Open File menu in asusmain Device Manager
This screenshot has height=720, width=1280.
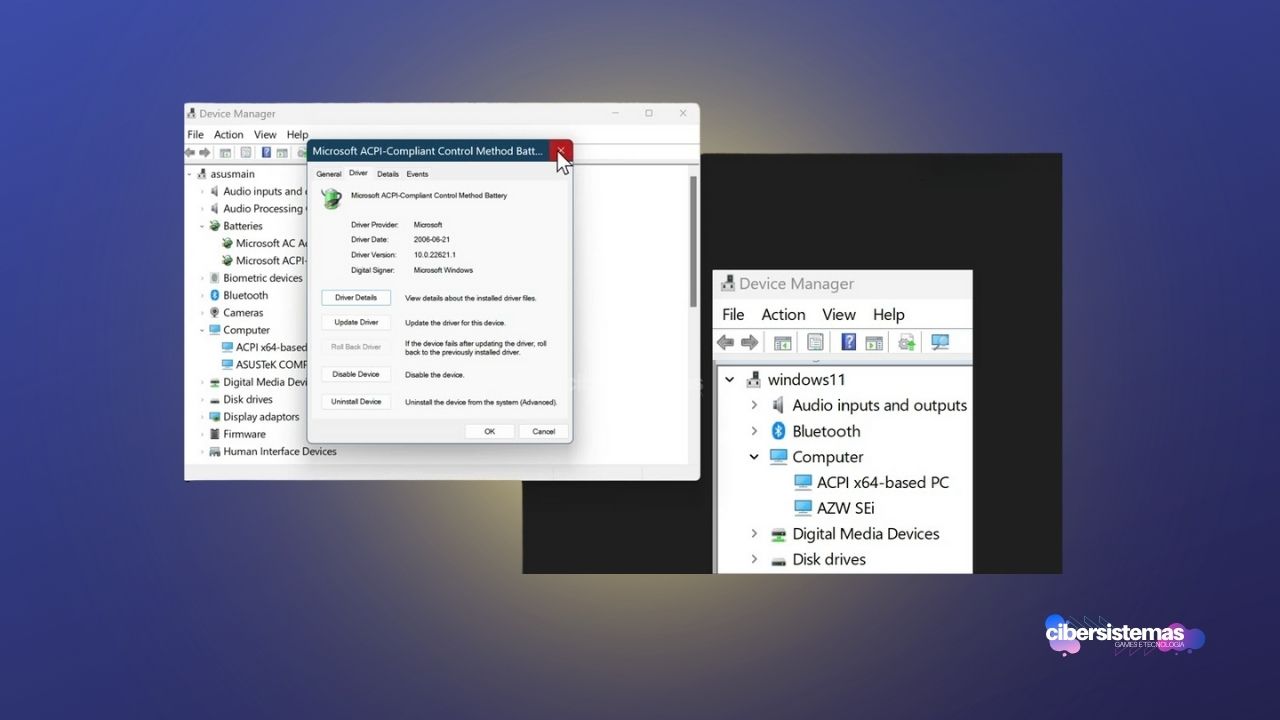point(196,135)
